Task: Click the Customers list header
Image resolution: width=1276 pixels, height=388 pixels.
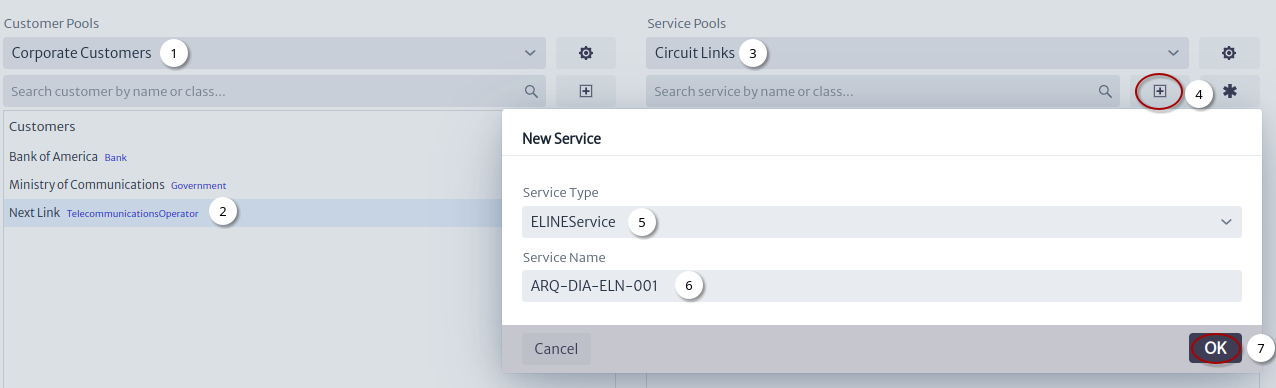Action: pyautogui.click(x=42, y=127)
